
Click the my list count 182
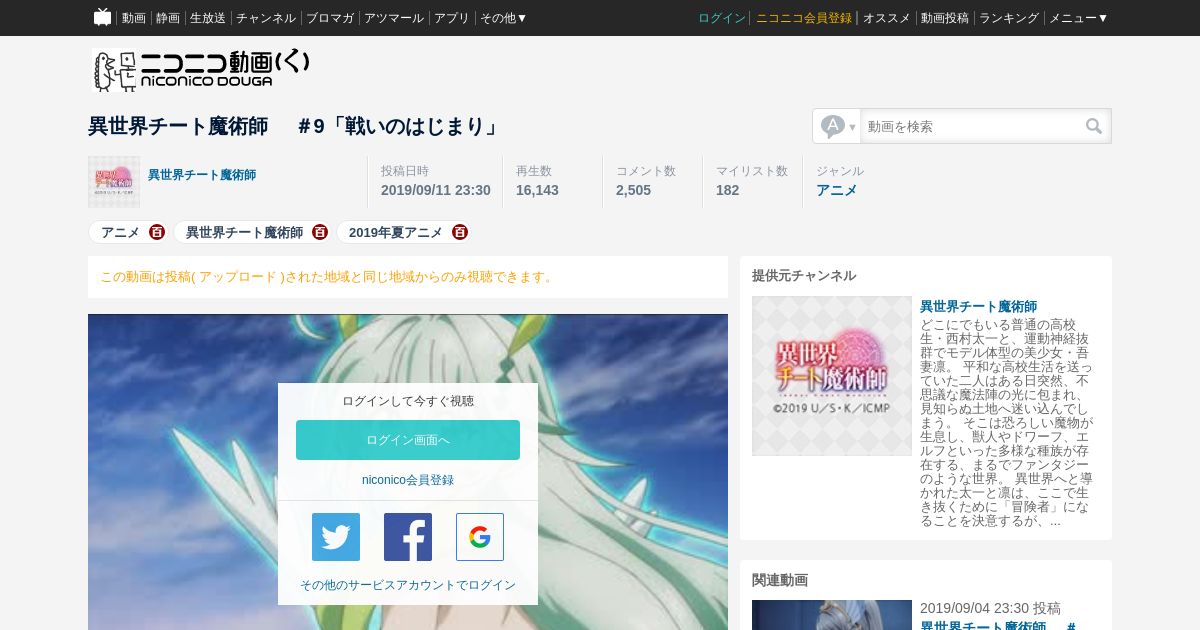(727, 190)
